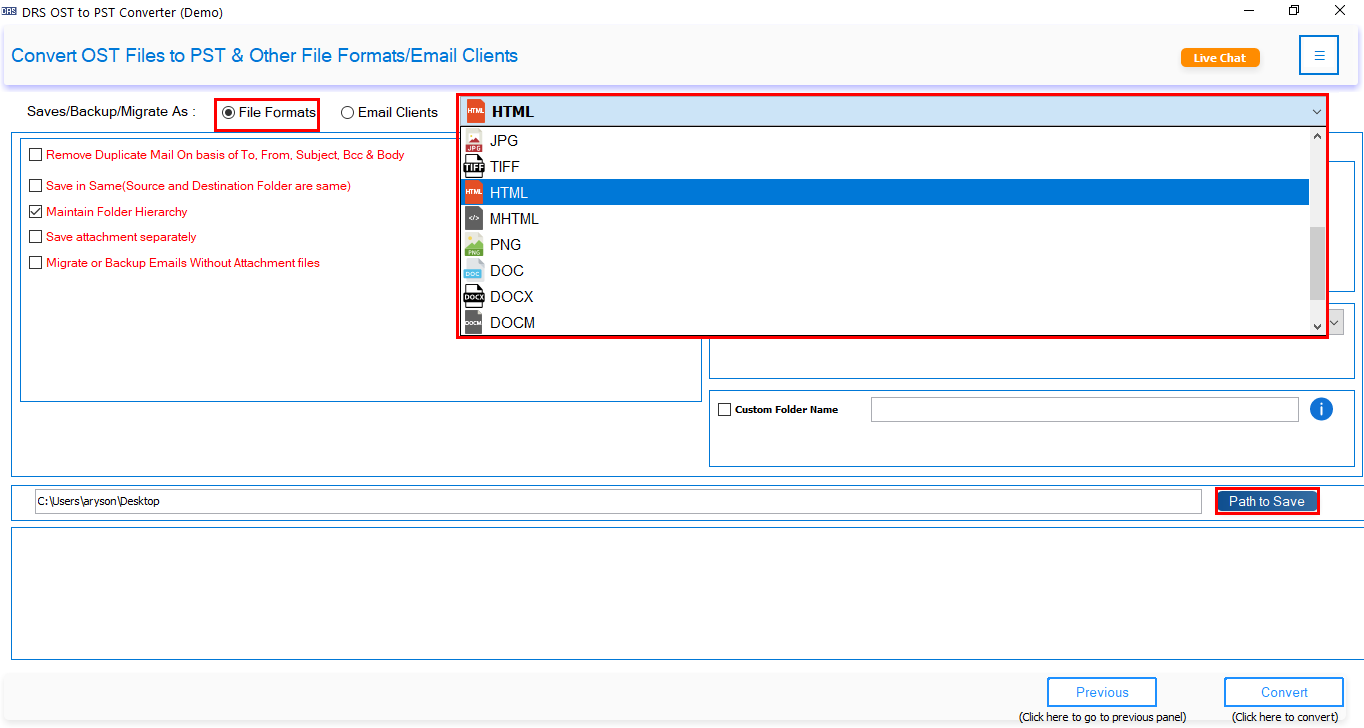Collapse the HTML format dropdown arrow
The image size is (1364, 728).
pos(1317,112)
